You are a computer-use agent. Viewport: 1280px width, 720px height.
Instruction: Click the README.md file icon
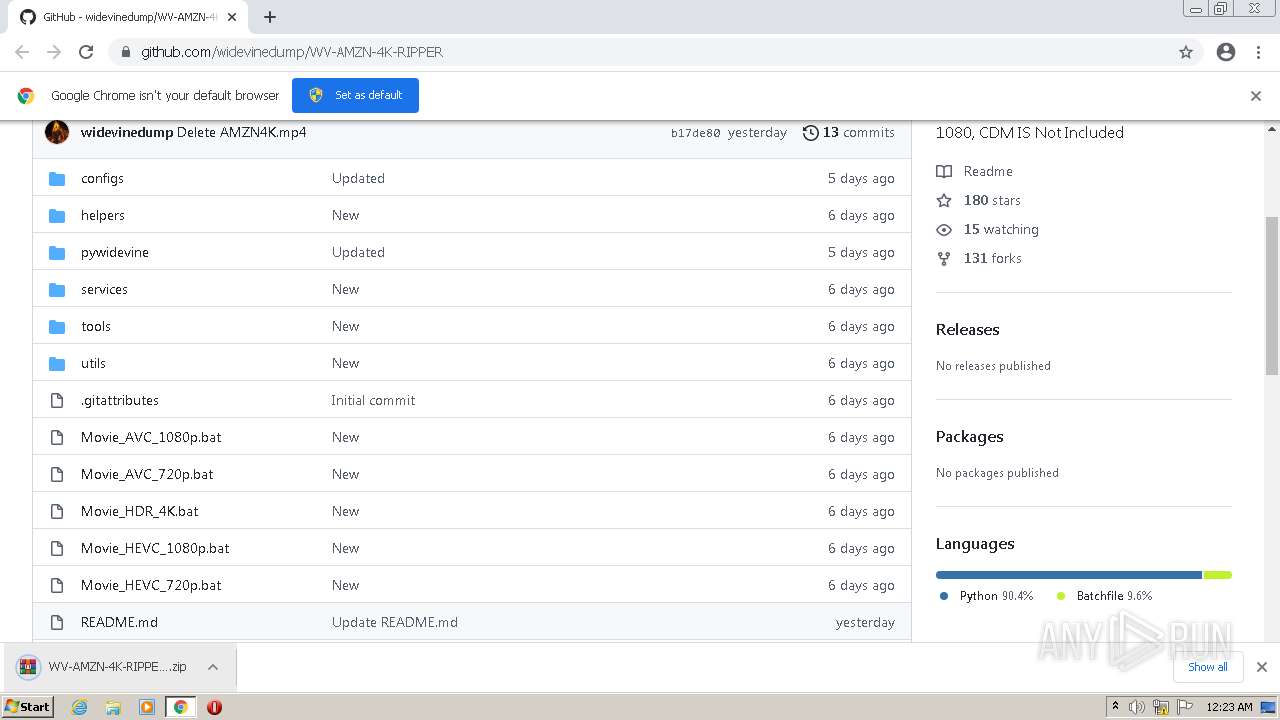[x=57, y=622]
